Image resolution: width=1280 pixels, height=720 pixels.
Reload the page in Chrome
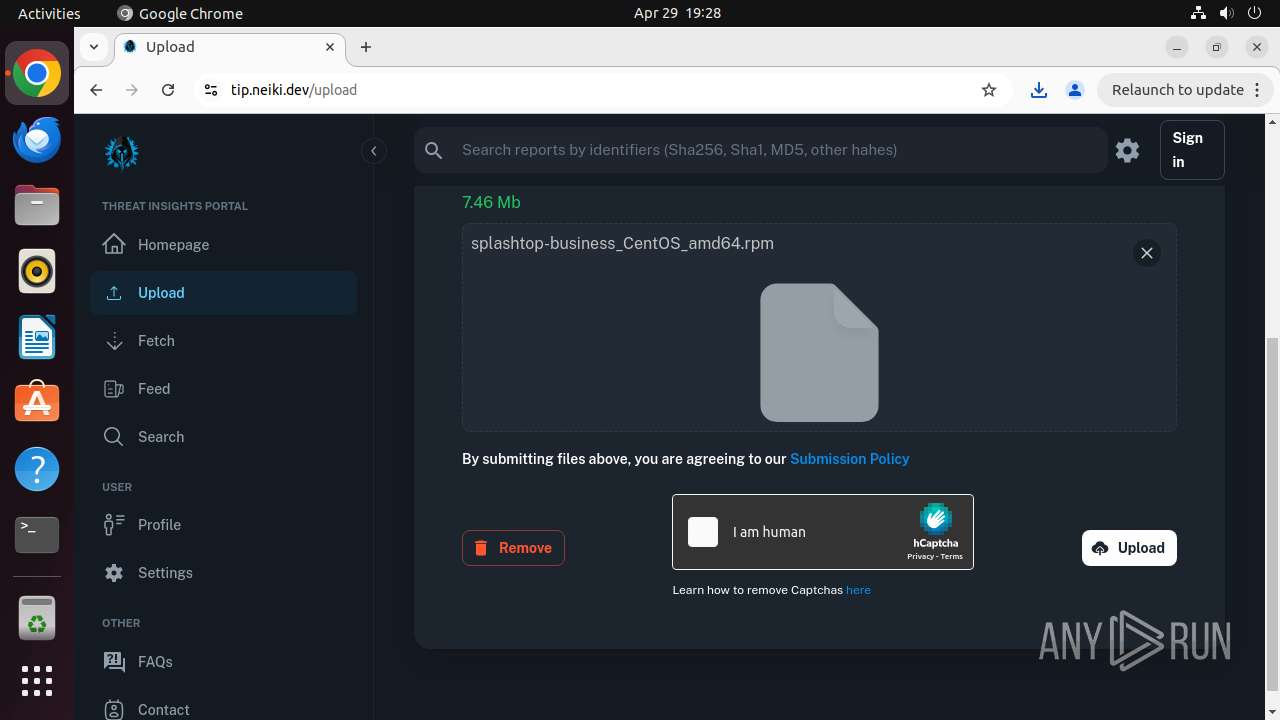coord(168,90)
